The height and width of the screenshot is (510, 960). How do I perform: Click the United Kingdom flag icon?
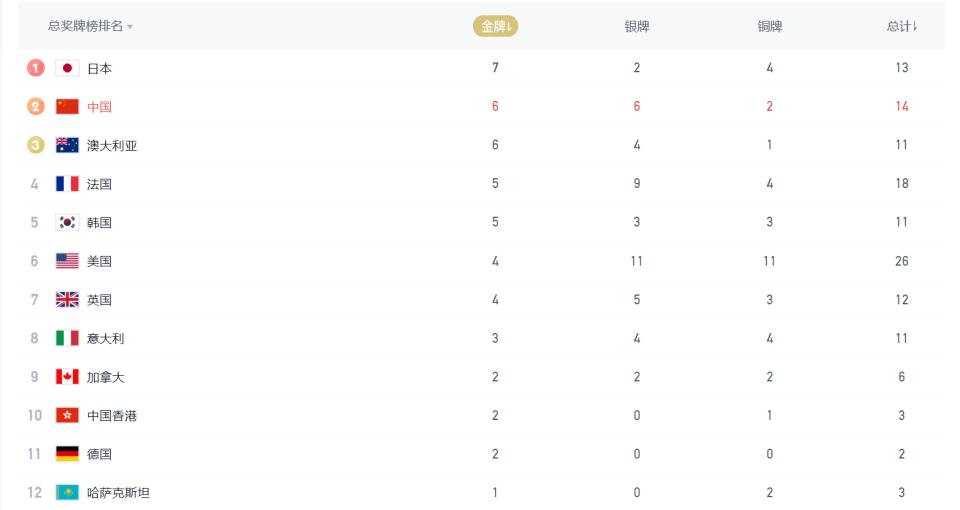point(67,299)
